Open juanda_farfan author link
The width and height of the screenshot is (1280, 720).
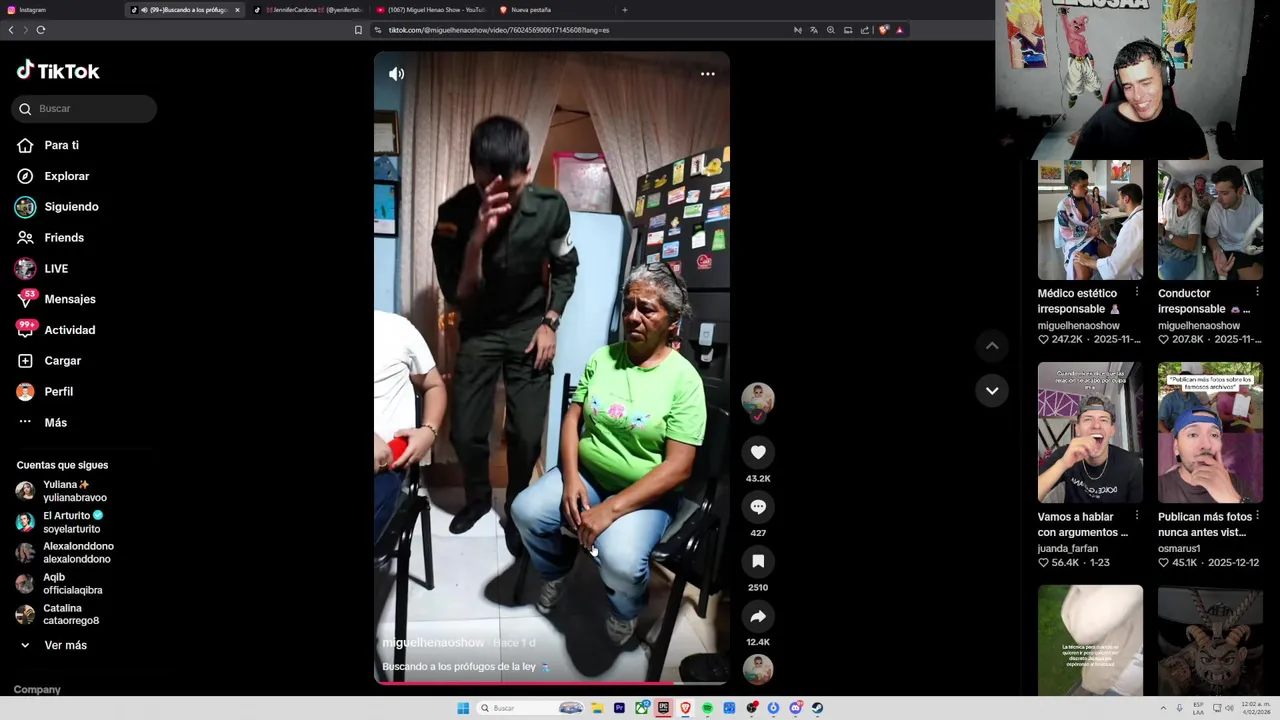(1068, 549)
